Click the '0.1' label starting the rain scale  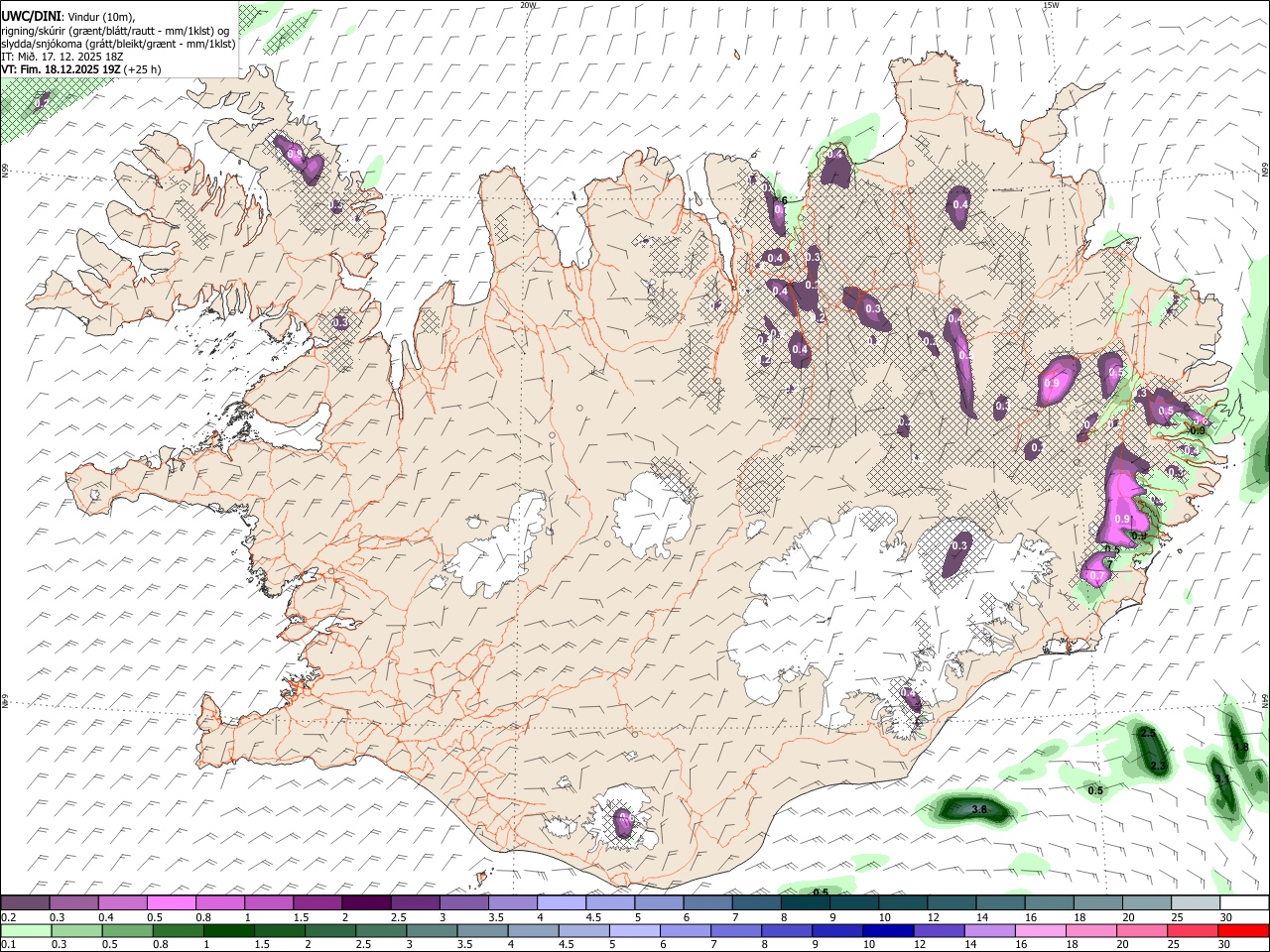9,944
